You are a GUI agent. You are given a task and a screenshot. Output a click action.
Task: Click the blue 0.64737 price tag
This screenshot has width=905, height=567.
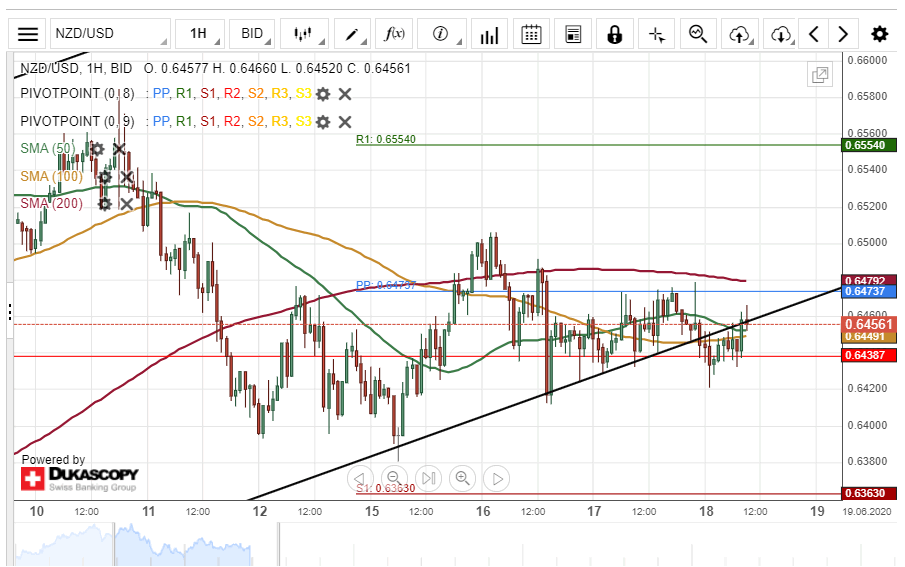pyautogui.click(x=869, y=292)
